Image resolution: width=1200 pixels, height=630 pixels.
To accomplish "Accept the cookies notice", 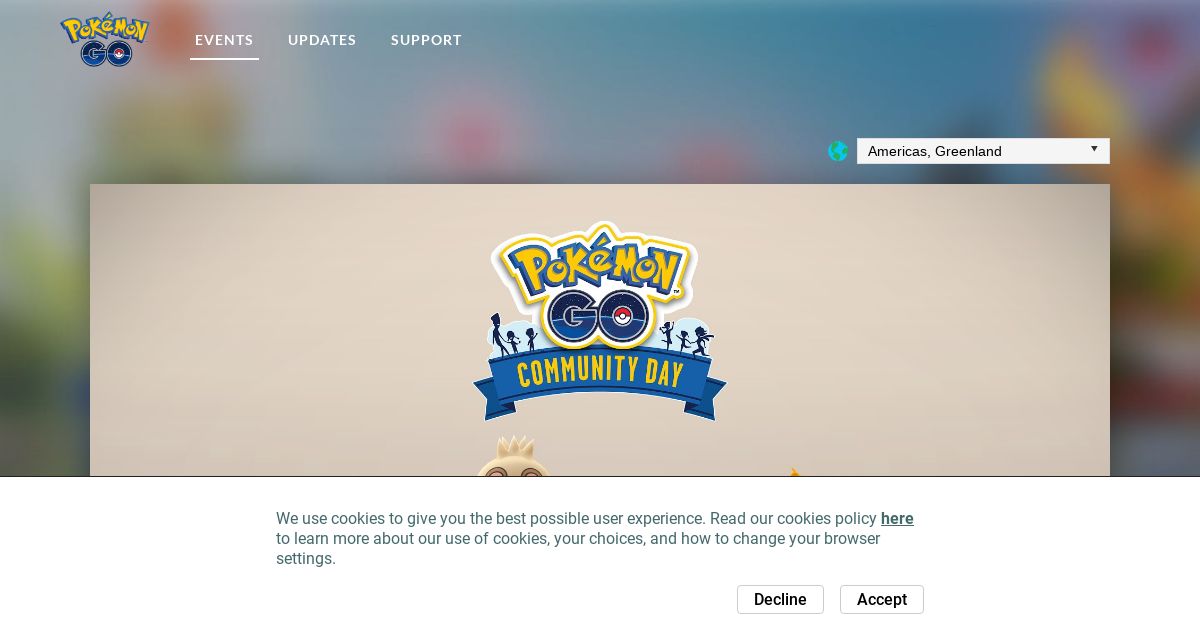I will 882,599.
